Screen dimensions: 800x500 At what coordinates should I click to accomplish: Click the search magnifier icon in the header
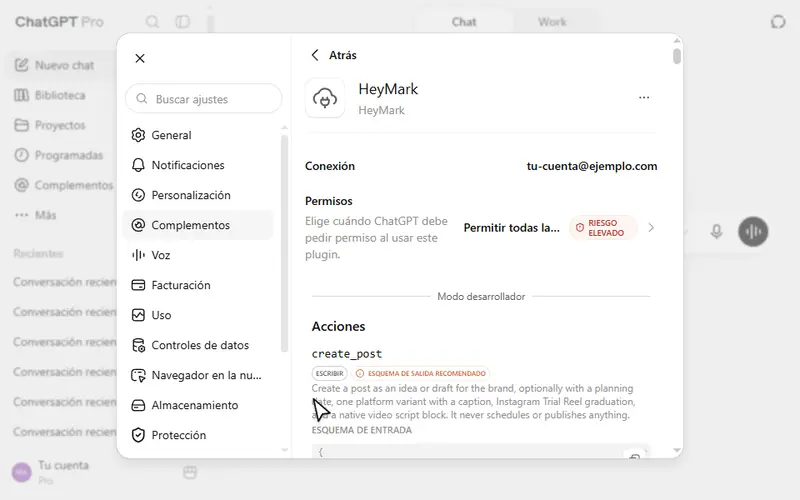click(153, 22)
